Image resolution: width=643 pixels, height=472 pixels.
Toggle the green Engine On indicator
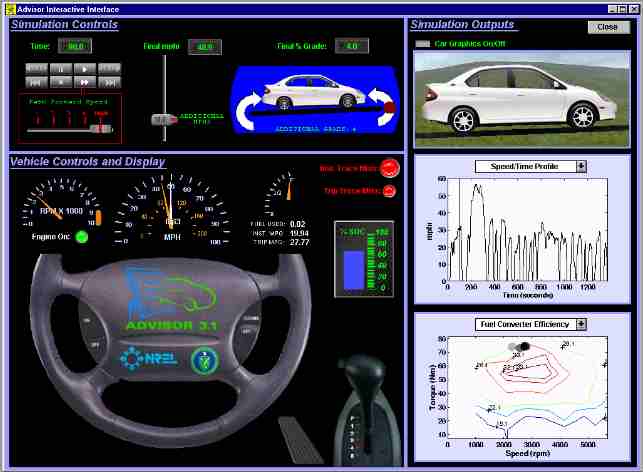pyautogui.click(x=82, y=237)
